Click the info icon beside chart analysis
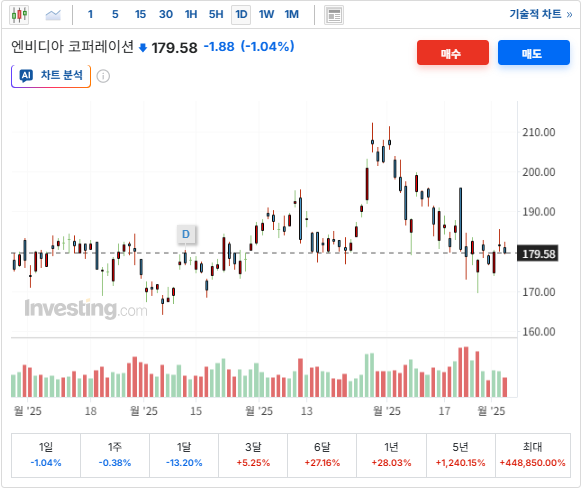This screenshot has height=491, width=582. 103,76
